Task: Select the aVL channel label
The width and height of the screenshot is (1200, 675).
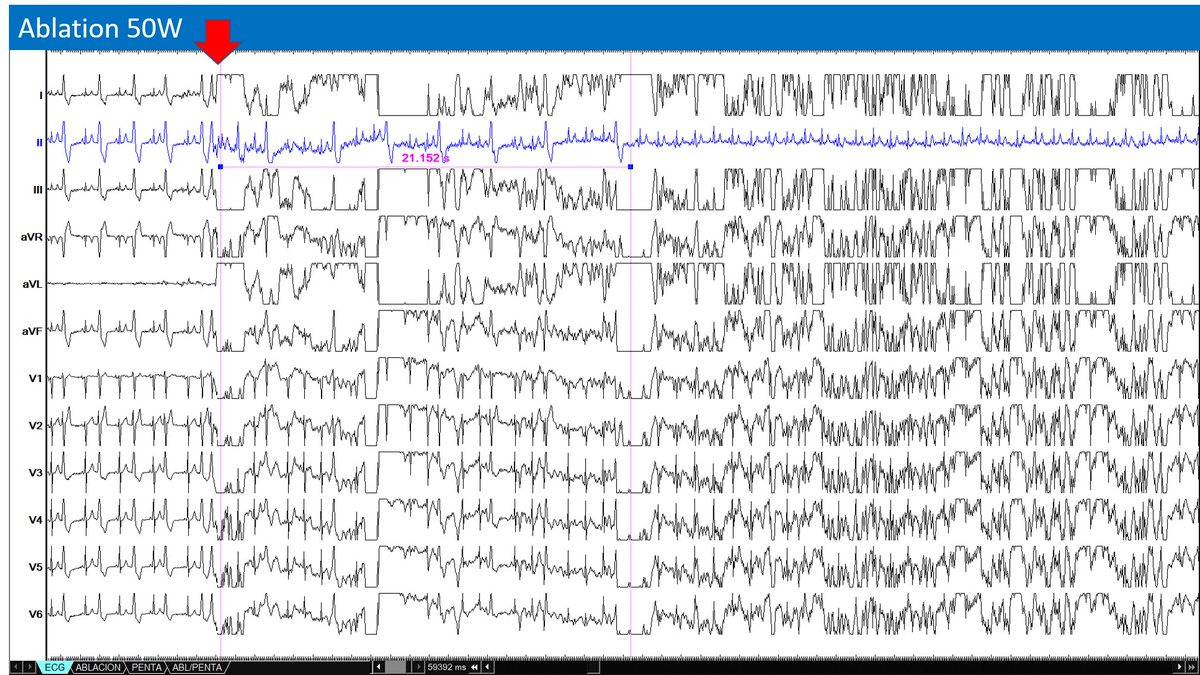Action: [x=33, y=284]
